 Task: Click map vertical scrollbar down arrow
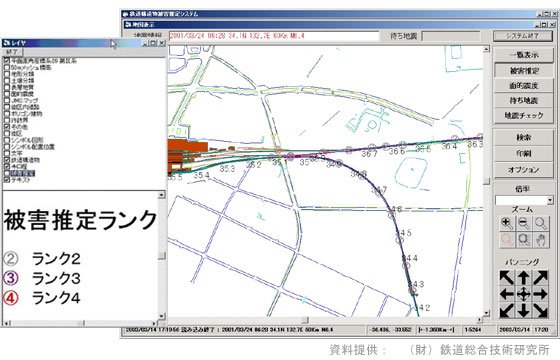[486, 313]
